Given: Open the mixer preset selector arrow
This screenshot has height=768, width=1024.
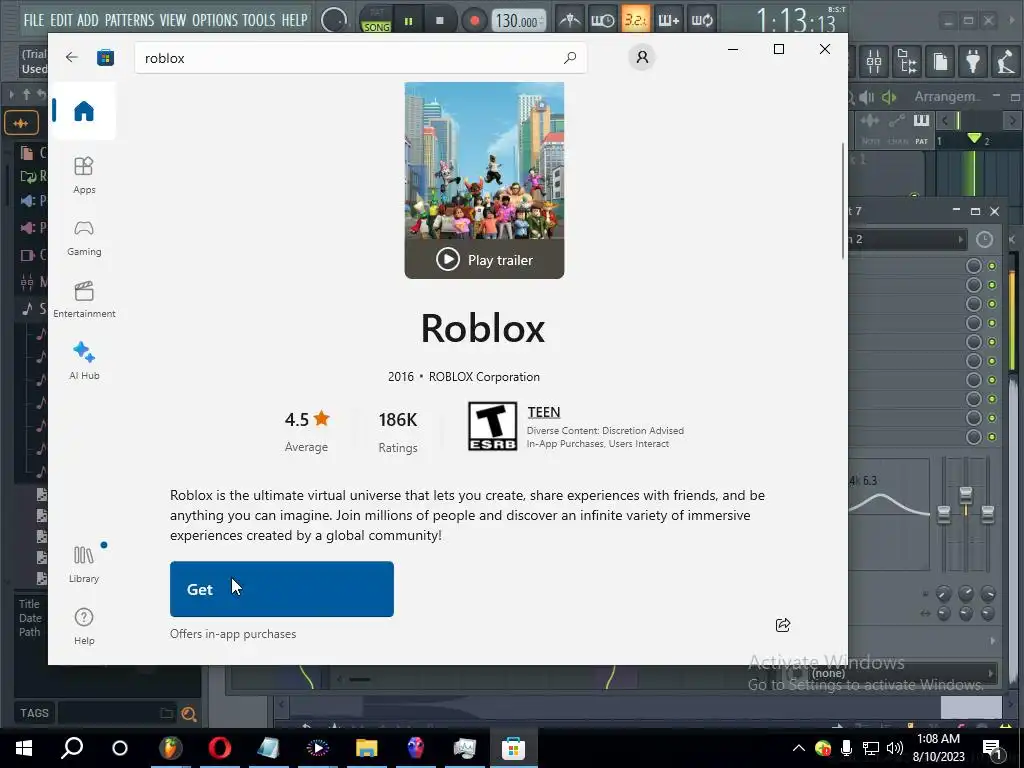Looking at the screenshot, I should click(x=960, y=240).
